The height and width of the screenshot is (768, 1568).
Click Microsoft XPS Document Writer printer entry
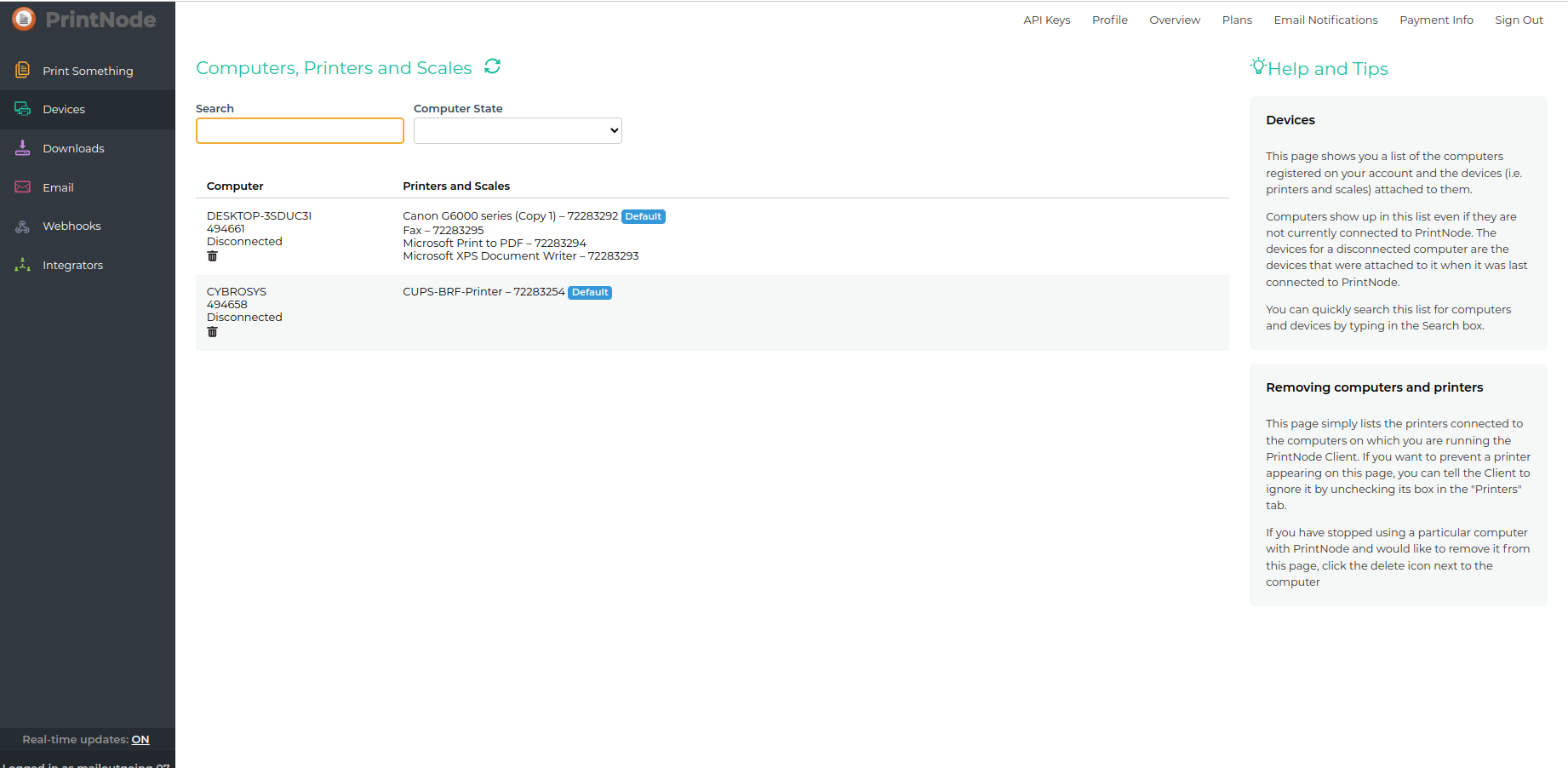click(521, 255)
